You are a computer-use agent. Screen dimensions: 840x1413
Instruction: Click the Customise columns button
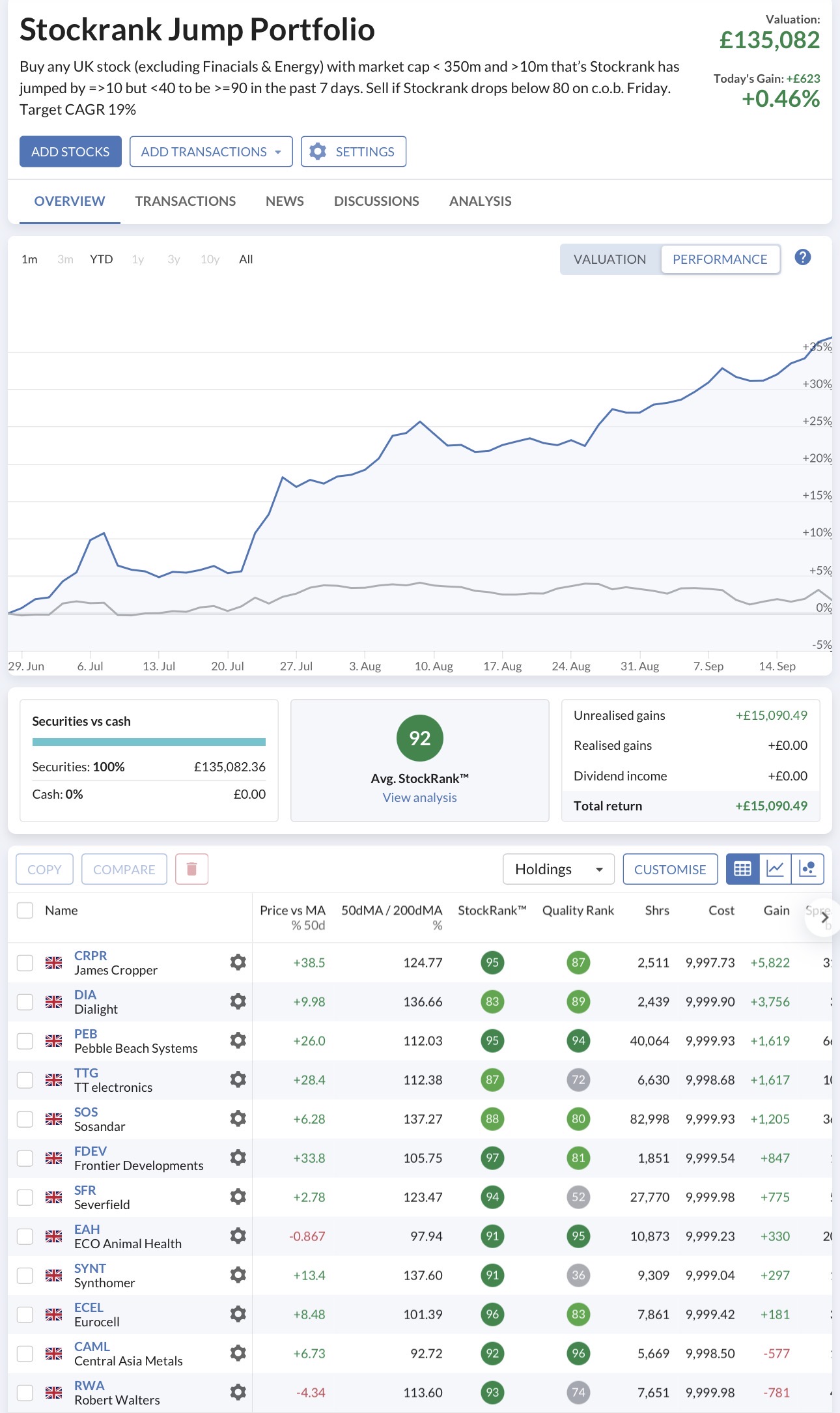point(670,869)
